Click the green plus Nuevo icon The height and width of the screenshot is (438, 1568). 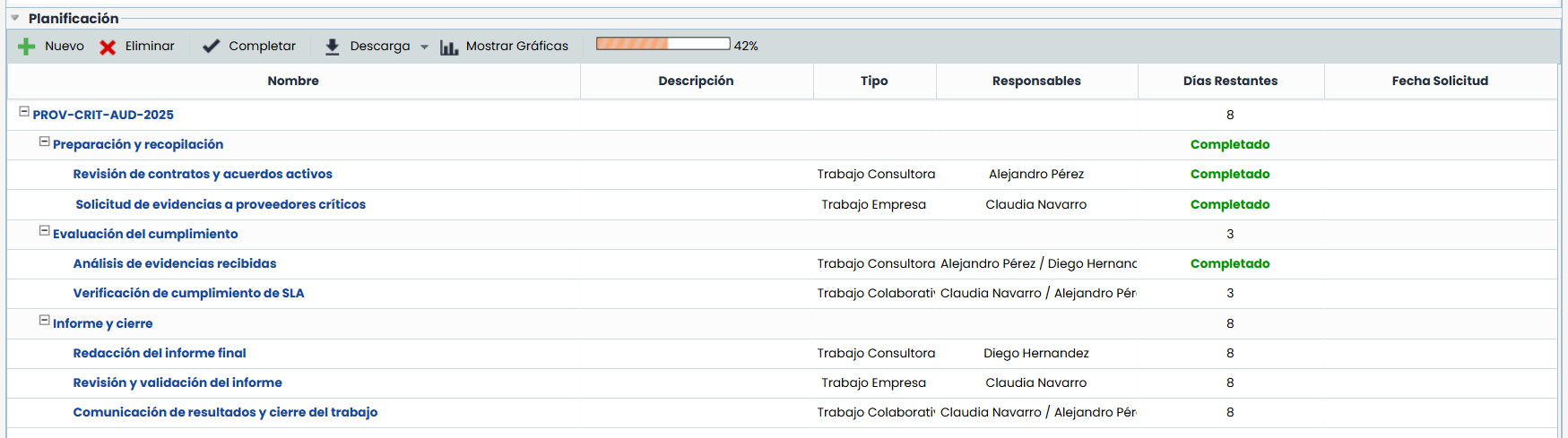[x=27, y=47]
